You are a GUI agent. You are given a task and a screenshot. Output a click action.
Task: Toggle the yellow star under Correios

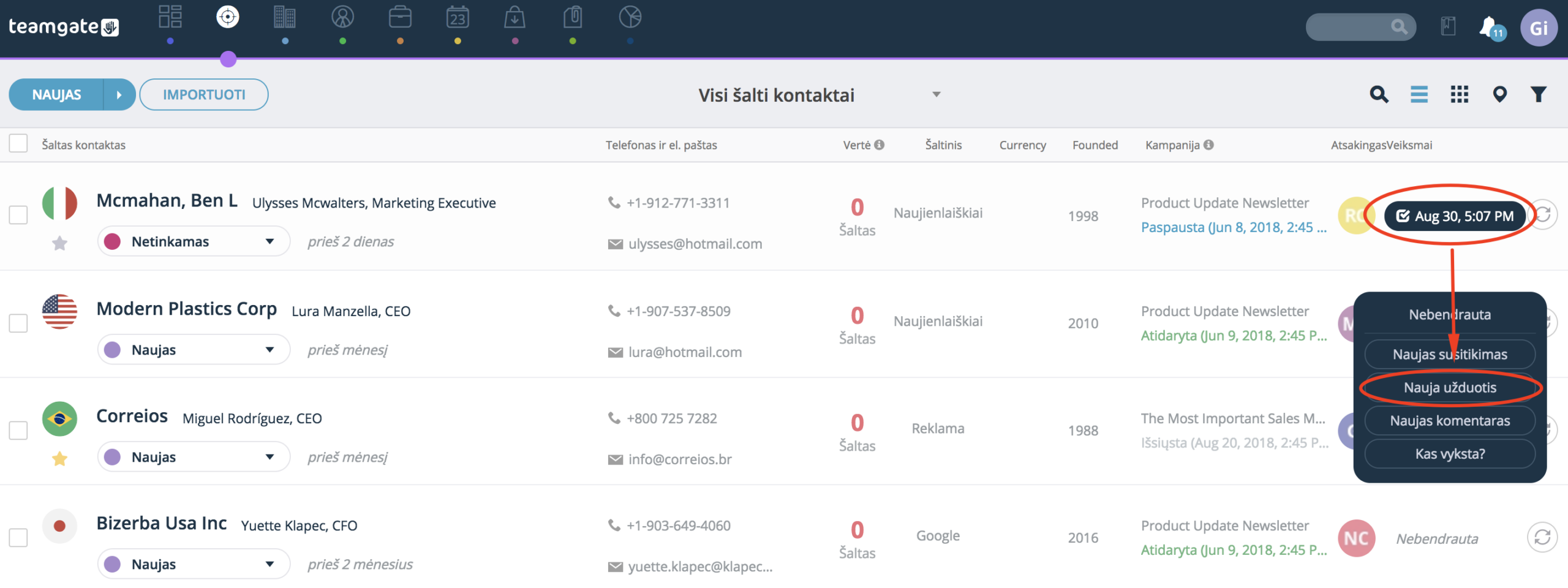tap(59, 458)
